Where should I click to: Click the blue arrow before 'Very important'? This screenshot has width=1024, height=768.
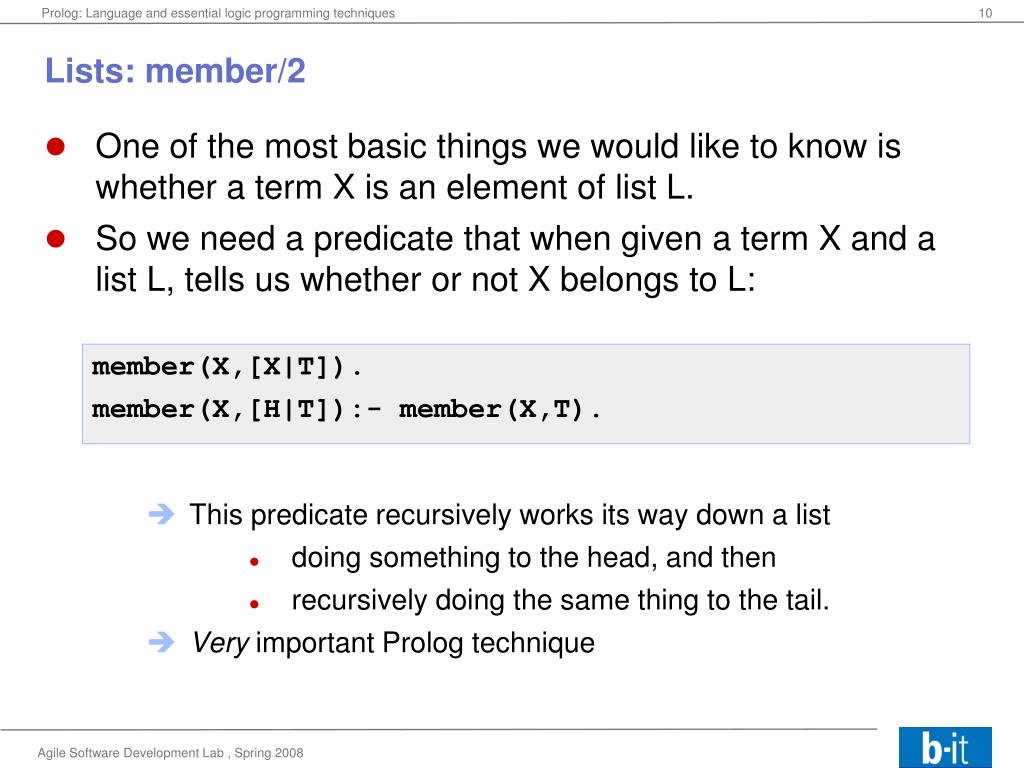click(161, 643)
